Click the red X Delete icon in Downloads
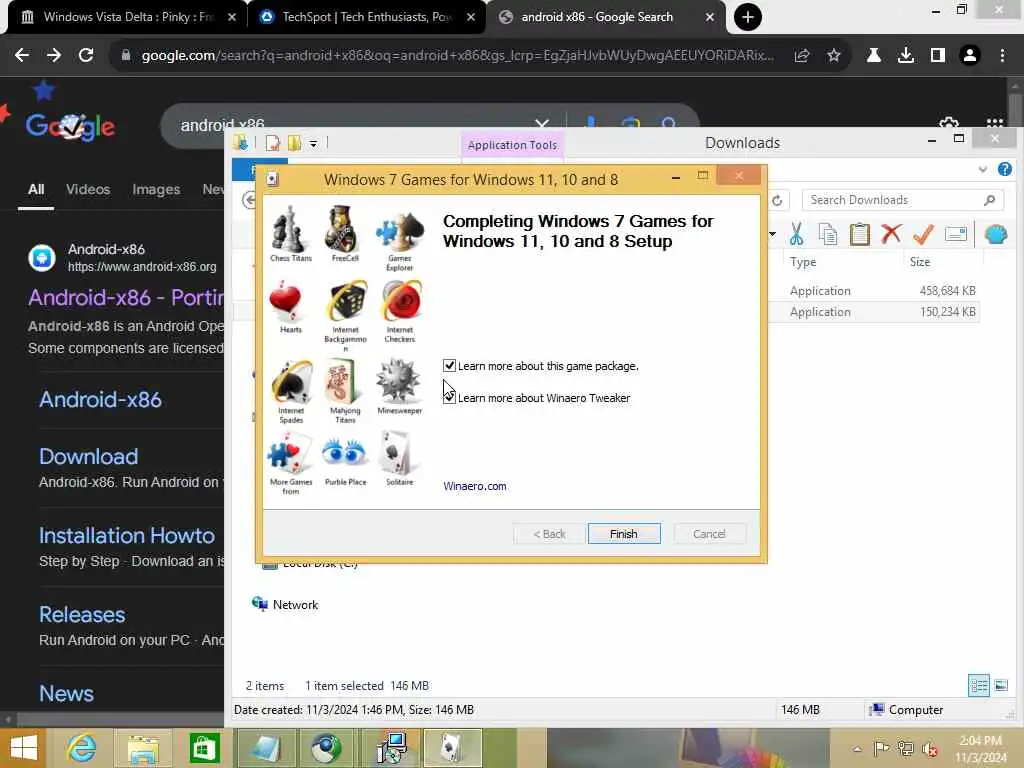The height and width of the screenshot is (768, 1024). point(891,234)
